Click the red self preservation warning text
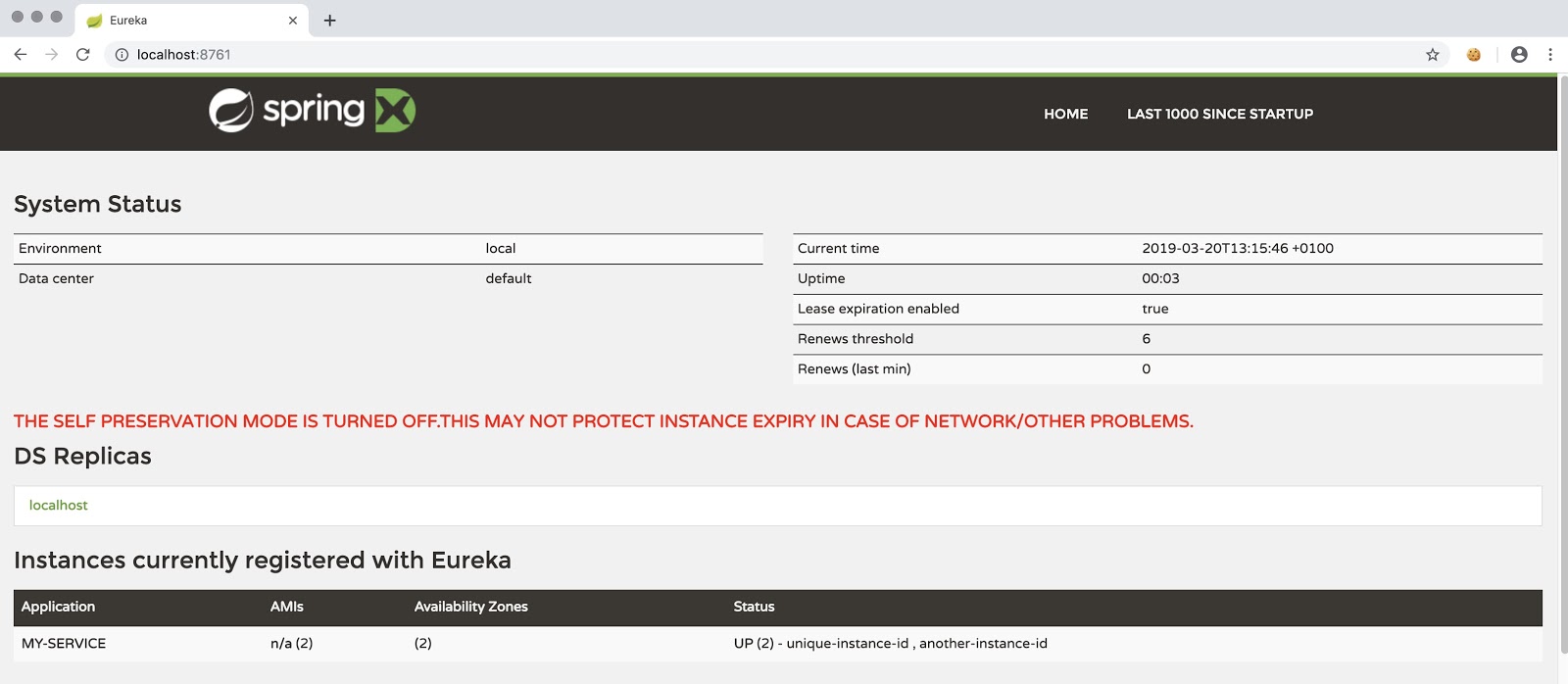The width and height of the screenshot is (1568, 684). coord(604,421)
